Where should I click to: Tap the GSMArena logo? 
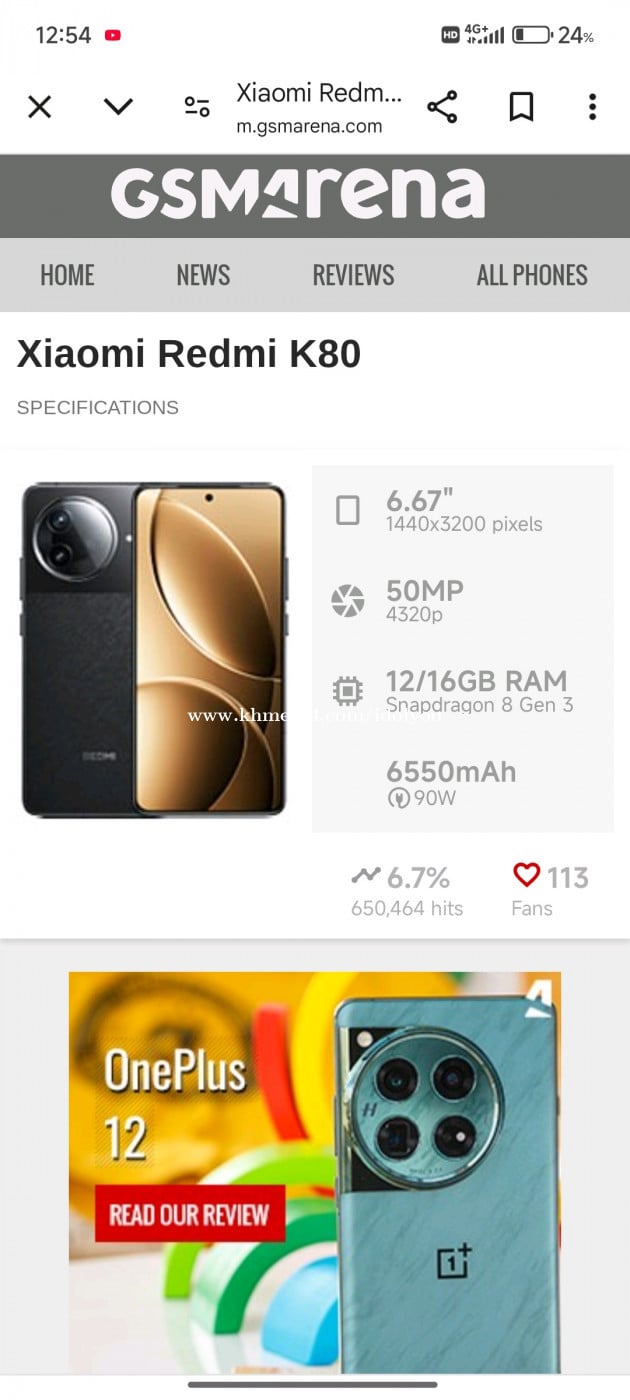[x=298, y=194]
